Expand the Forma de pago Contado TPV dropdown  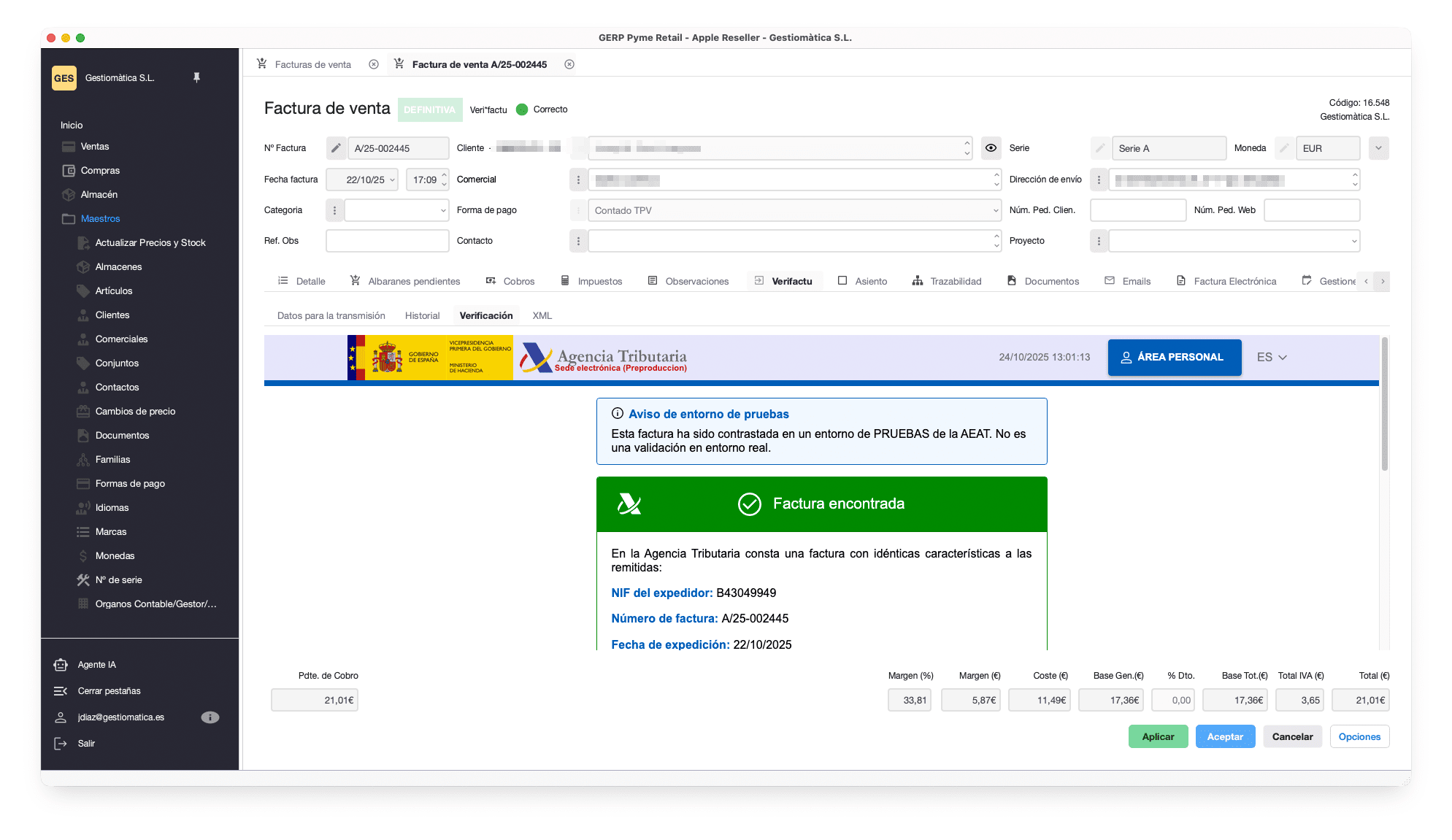996,210
